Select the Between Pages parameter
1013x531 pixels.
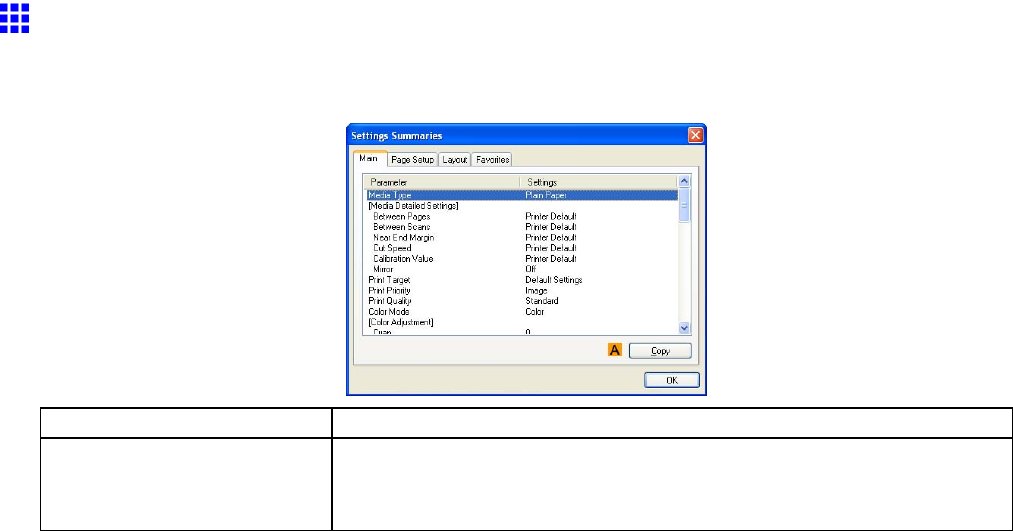click(402, 216)
